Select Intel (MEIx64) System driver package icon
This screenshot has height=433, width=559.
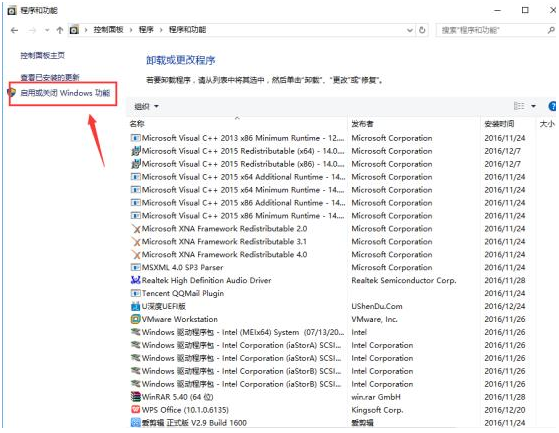[135, 332]
